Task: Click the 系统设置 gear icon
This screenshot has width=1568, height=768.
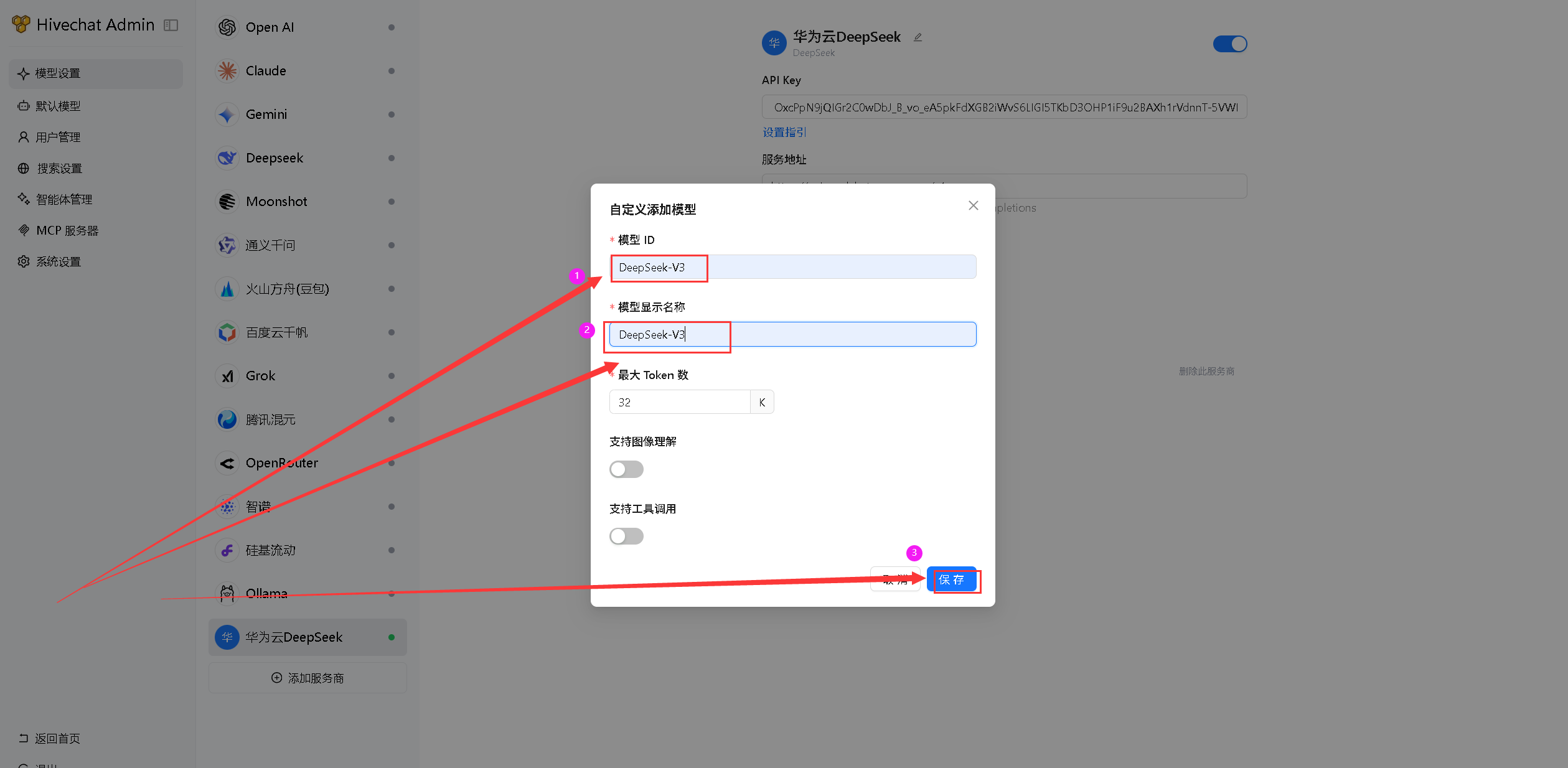Action: [x=24, y=261]
